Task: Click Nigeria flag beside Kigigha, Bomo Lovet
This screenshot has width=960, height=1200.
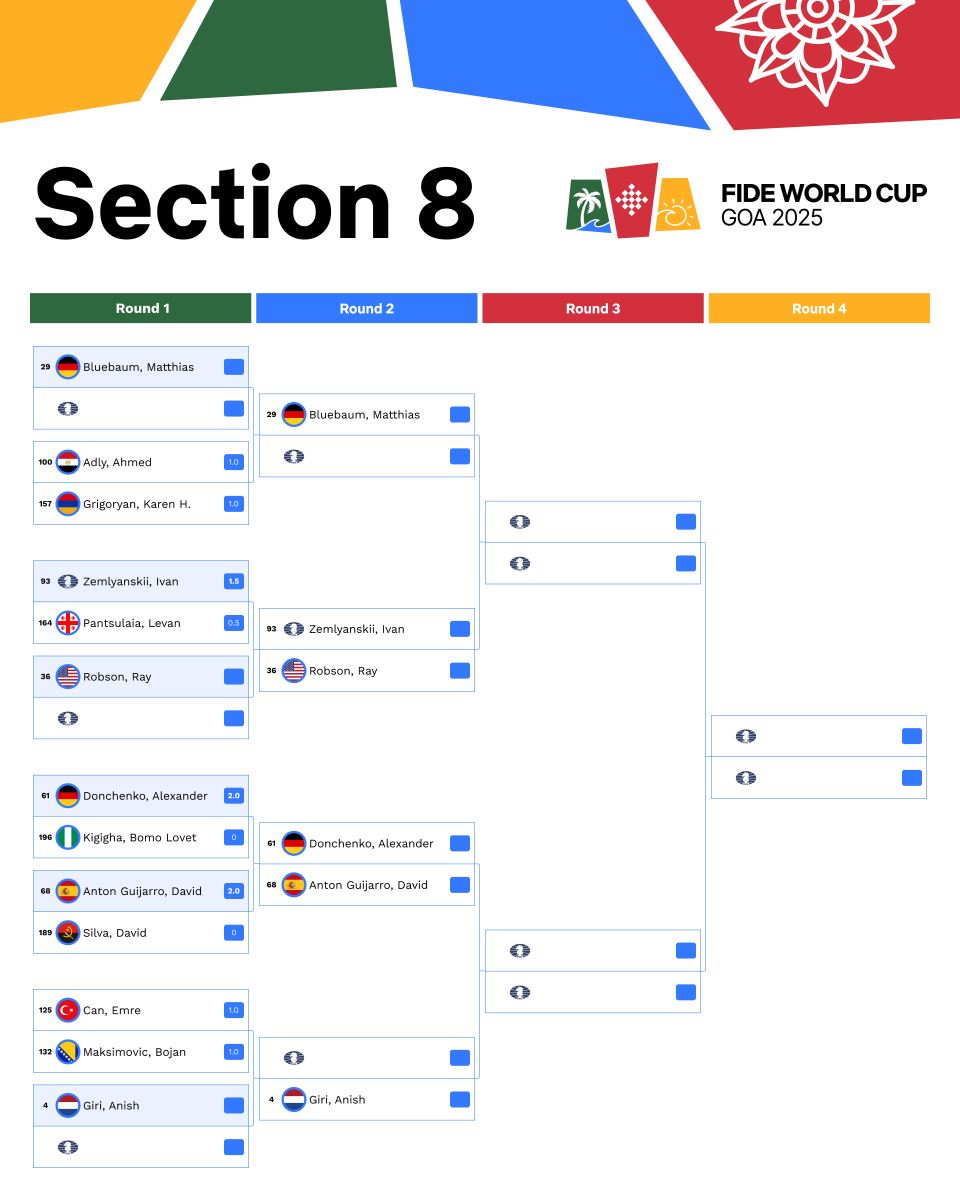Action: [68, 838]
